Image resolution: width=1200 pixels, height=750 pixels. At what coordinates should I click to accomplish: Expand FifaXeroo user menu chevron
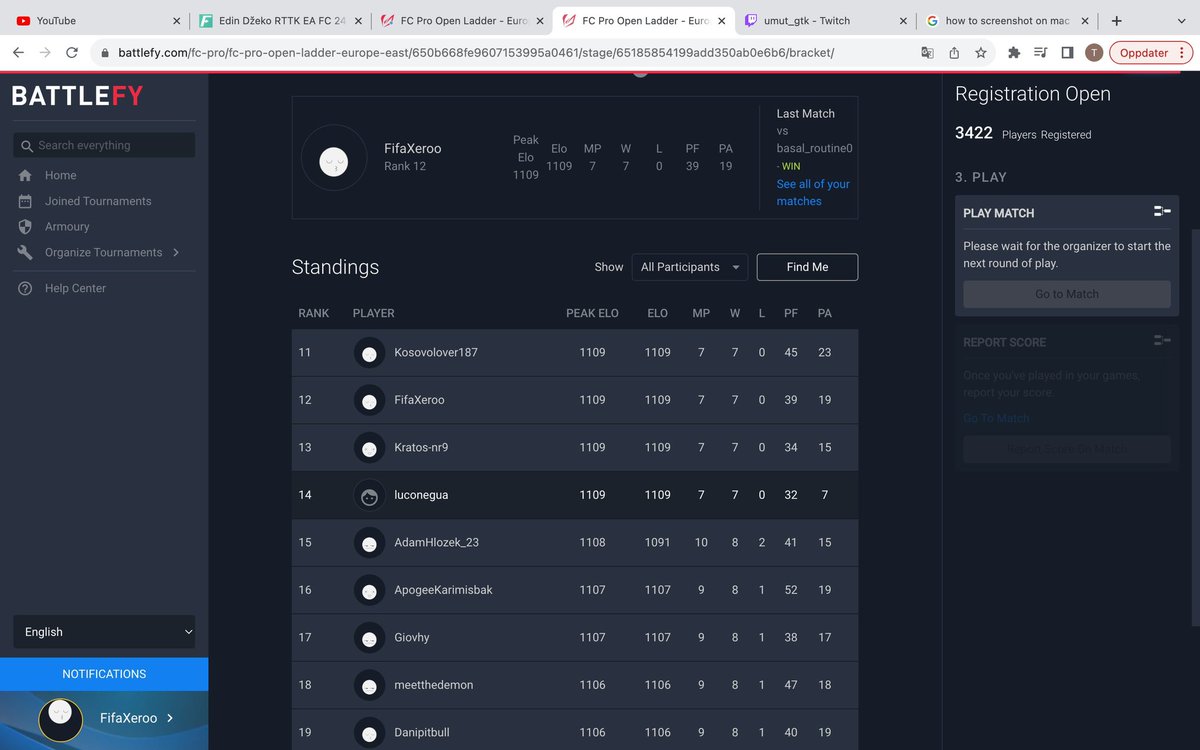[170, 718]
